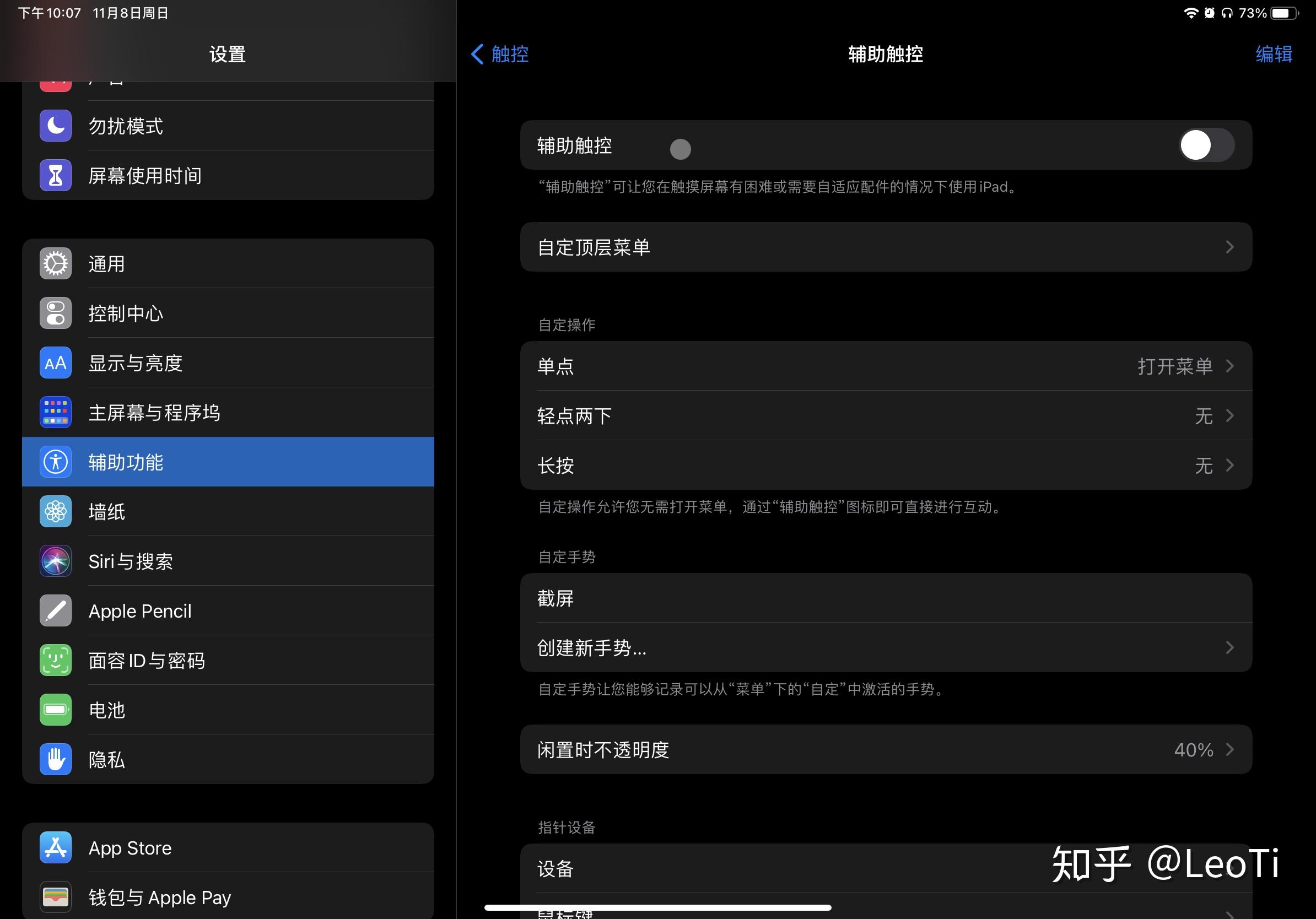
Task: Adjust 闲置时不透明度 currently at 40%
Action: point(886,749)
